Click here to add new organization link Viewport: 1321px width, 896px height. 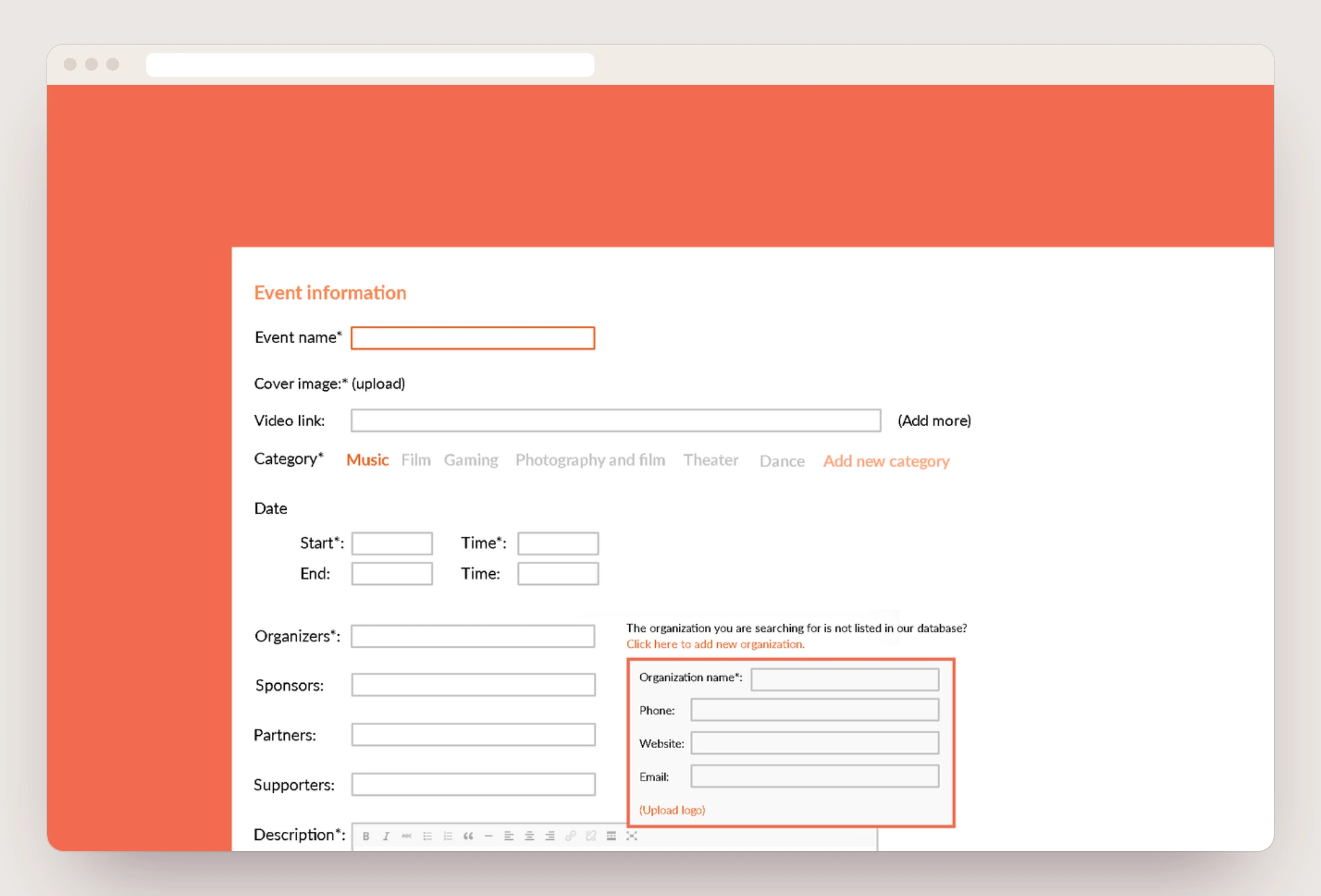[x=715, y=644]
